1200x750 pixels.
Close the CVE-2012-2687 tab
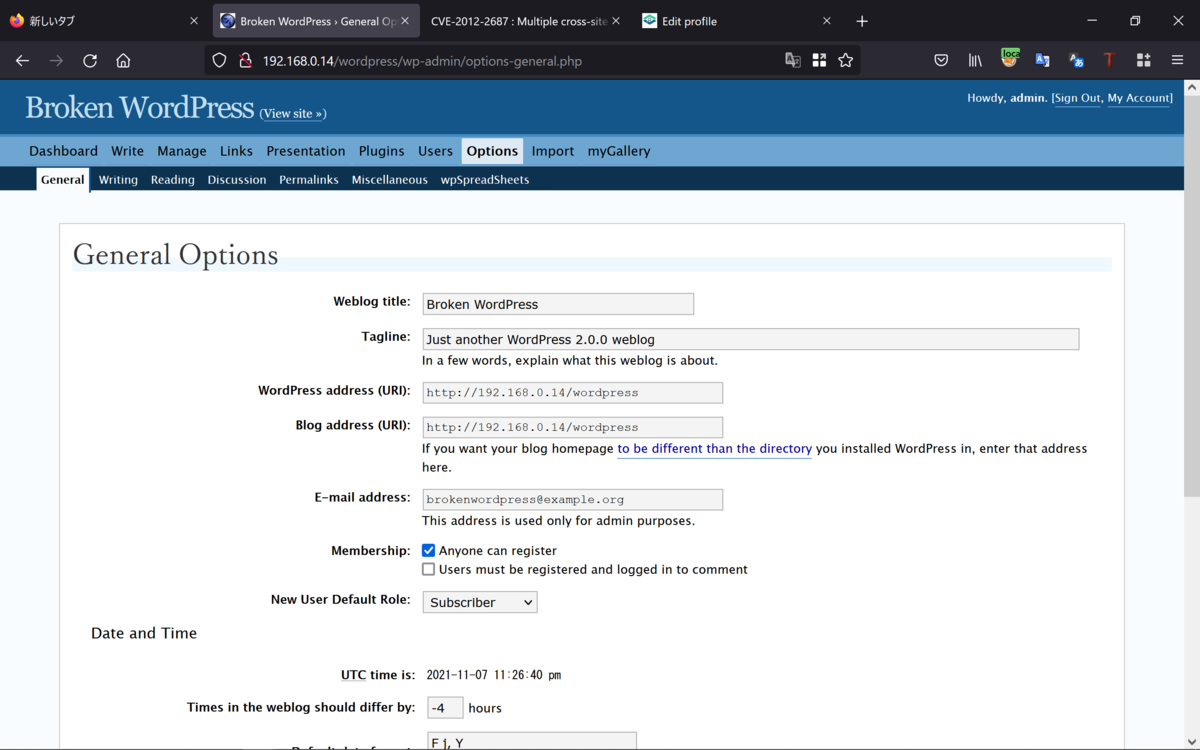click(616, 21)
